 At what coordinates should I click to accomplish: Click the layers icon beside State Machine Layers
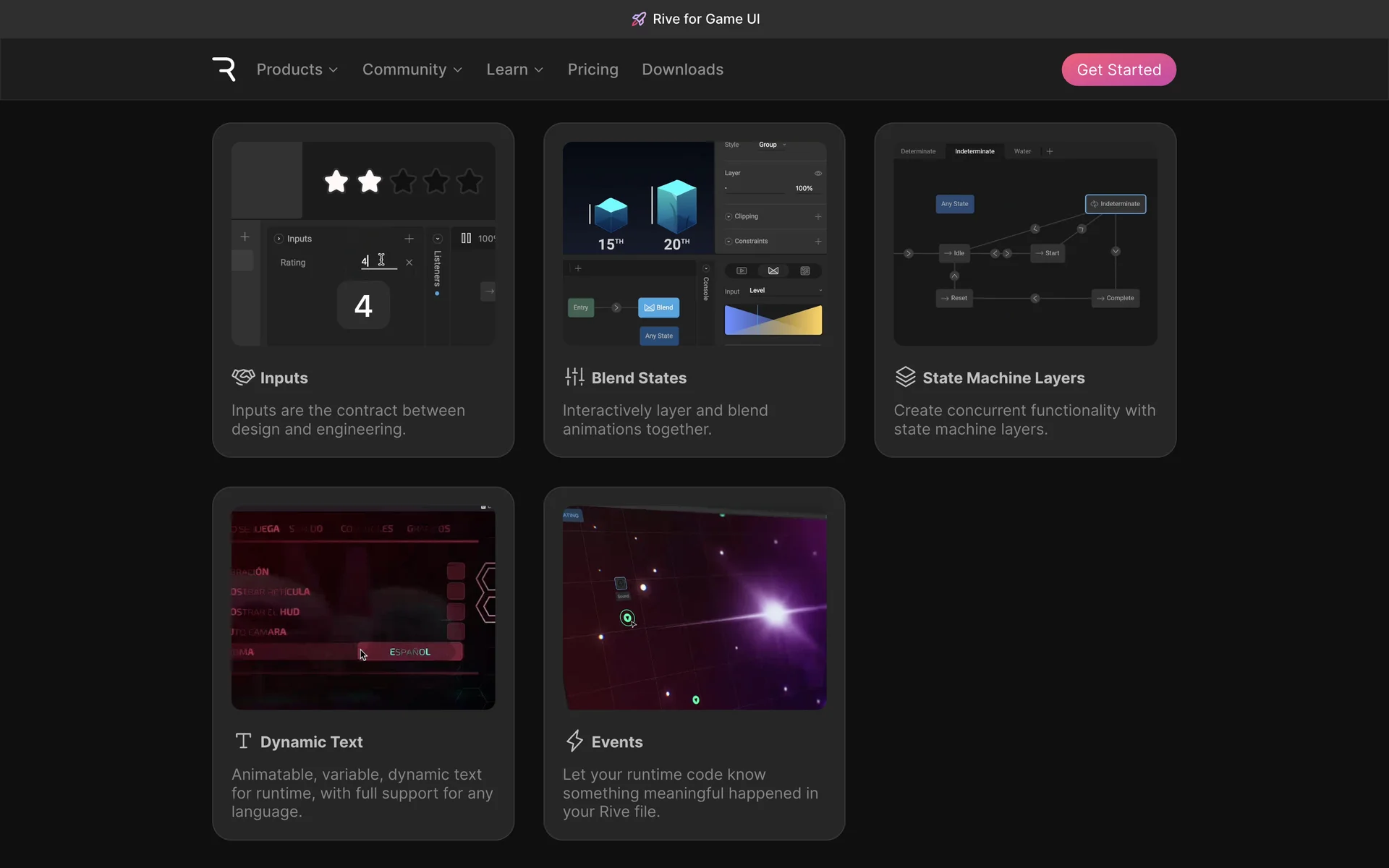[x=905, y=377]
